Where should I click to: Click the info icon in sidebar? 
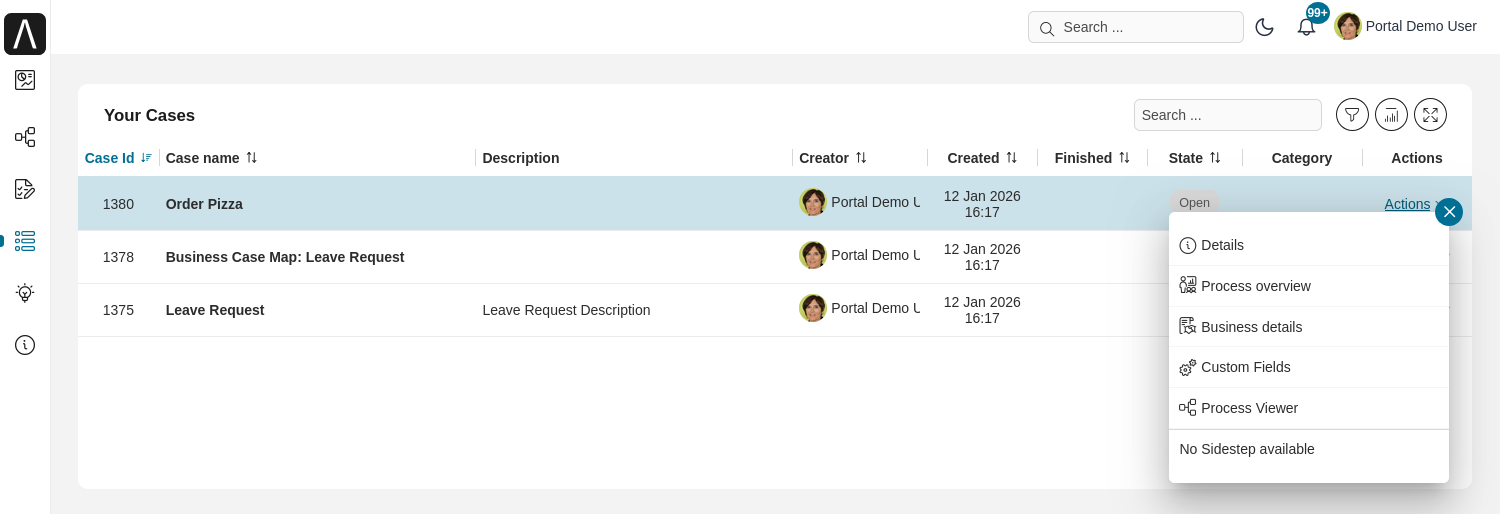[x=25, y=345]
